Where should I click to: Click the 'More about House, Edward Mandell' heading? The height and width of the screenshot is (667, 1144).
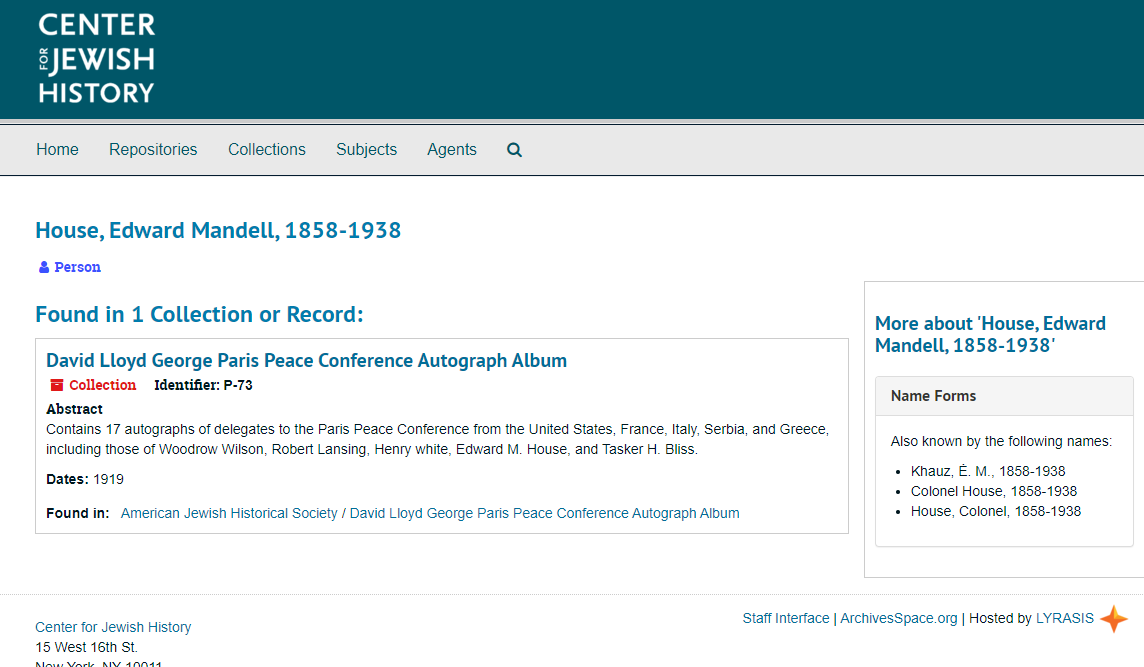click(990, 334)
